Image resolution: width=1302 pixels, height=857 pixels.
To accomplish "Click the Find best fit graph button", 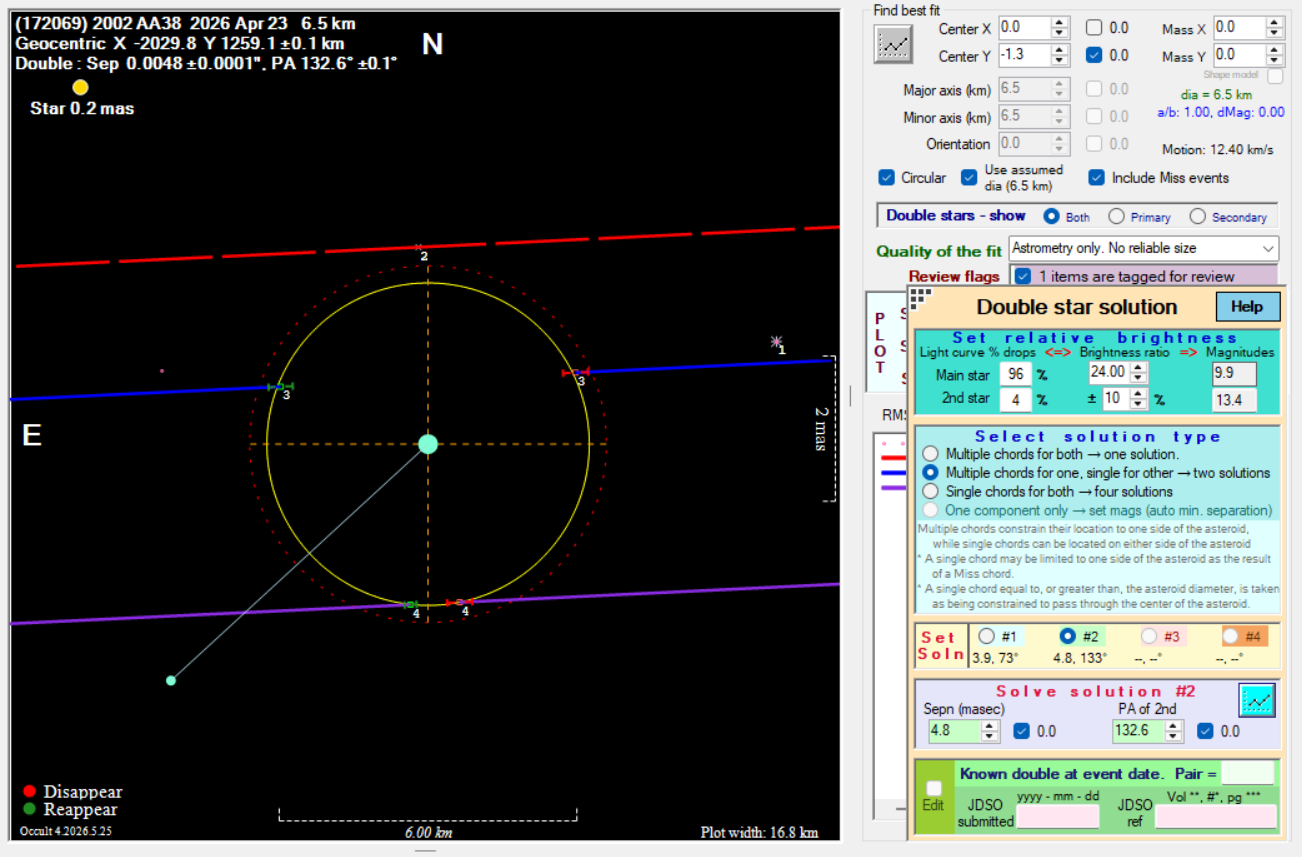I will pyautogui.click(x=893, y=45).
